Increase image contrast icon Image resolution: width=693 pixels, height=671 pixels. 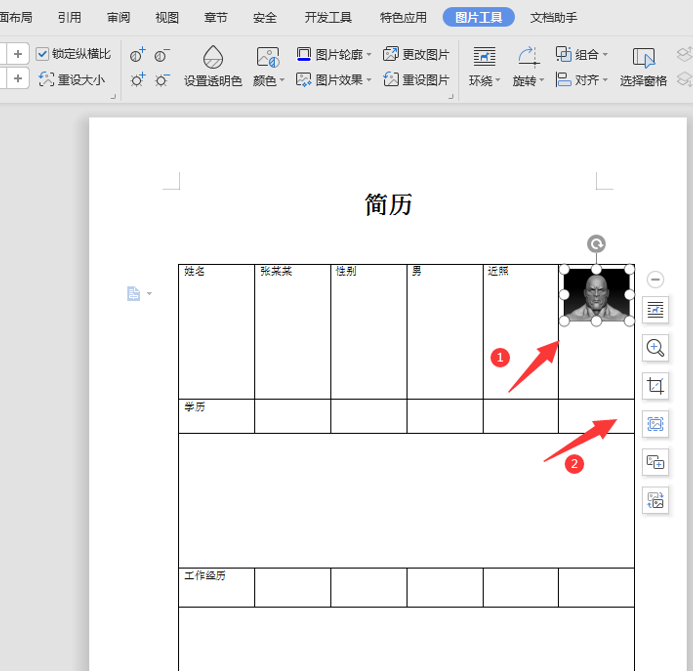pos(137,55)
